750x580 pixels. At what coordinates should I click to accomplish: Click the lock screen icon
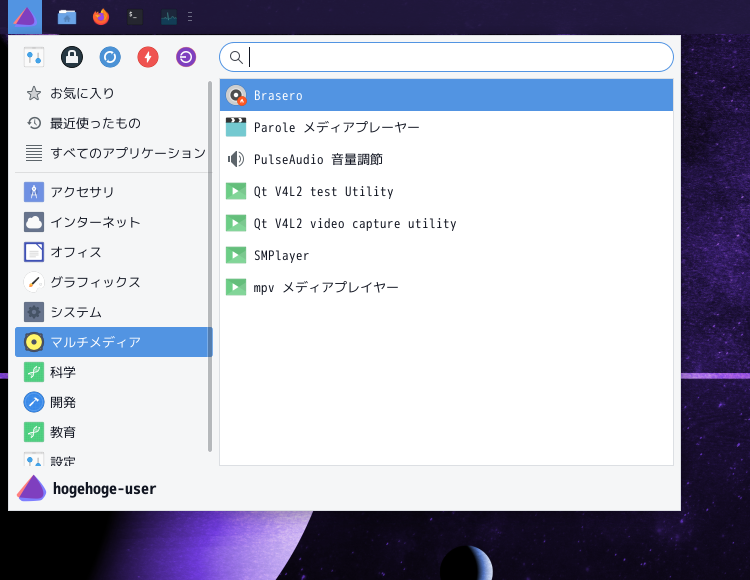[72, 57]
